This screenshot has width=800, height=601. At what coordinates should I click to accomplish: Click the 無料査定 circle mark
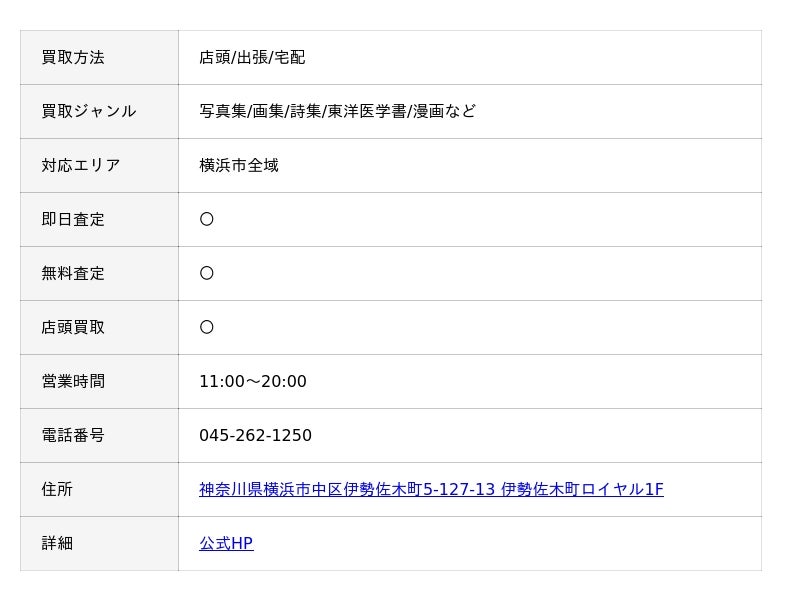click(207, 273)
